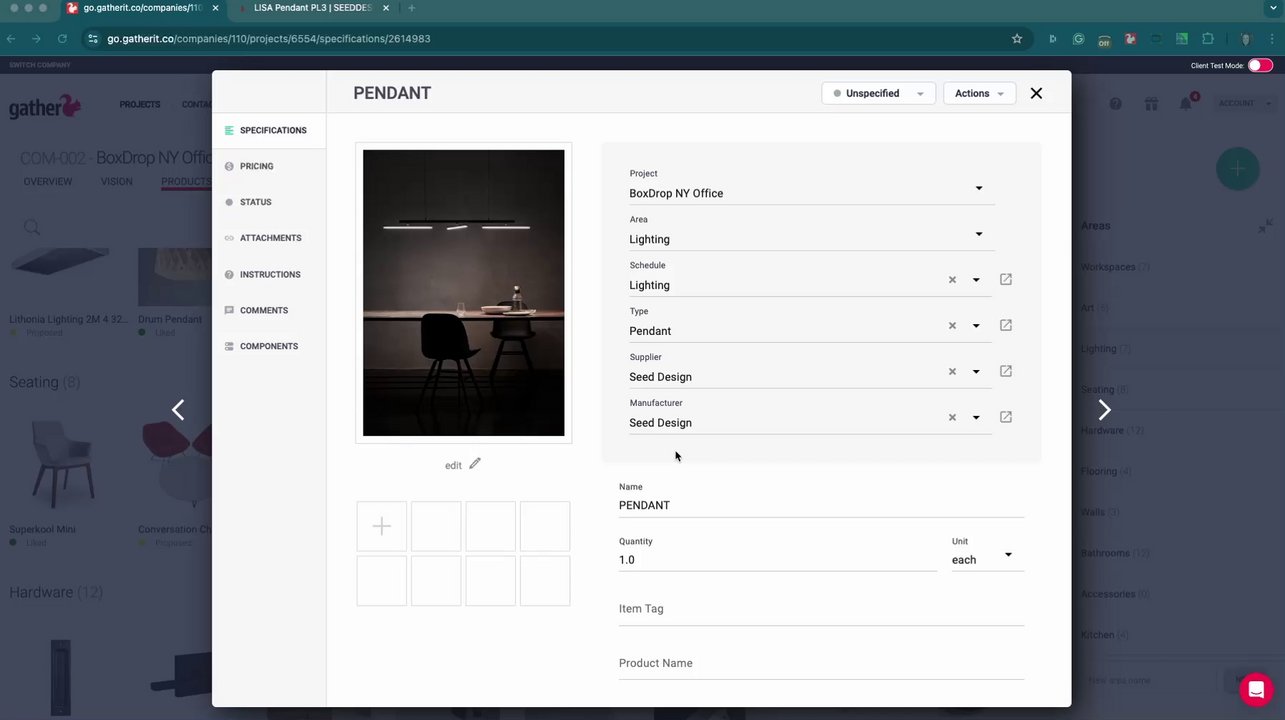Image resolution: width=1285 pixels, height=720 pixels.
Task: Click the green add plus button
Action: [1237, 169]
